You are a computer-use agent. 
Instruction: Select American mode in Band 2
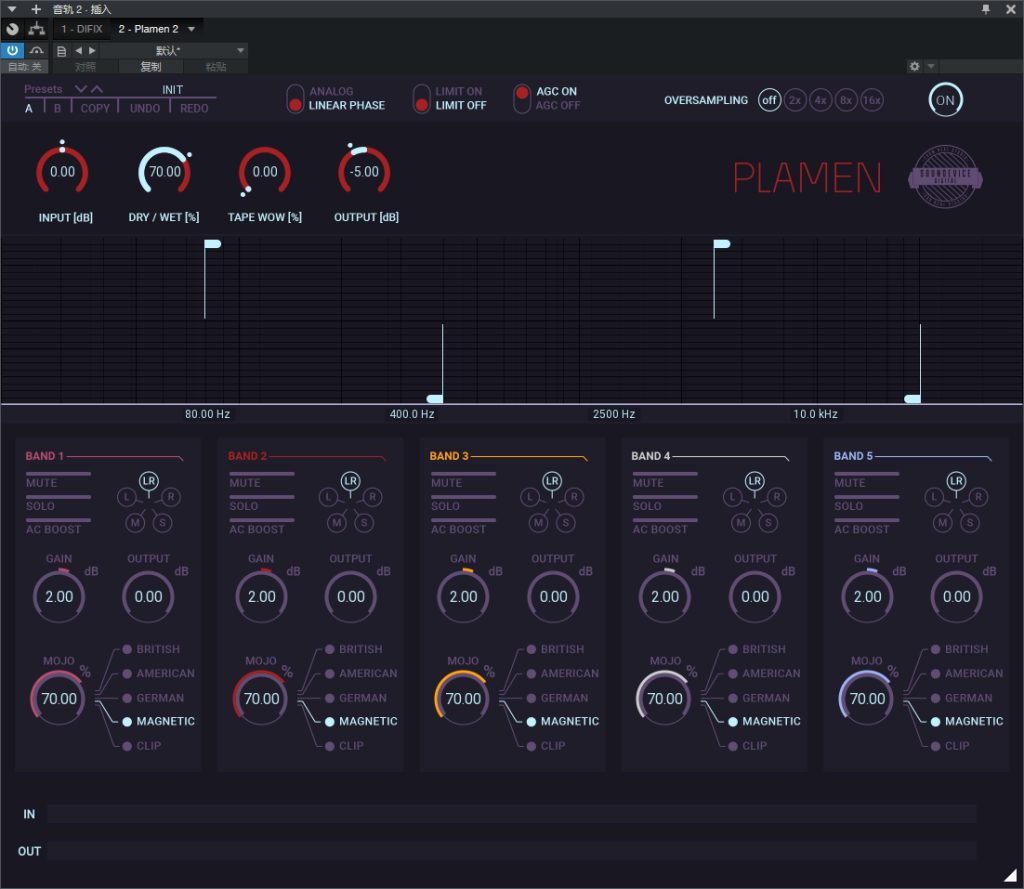(x=360, y=673)
